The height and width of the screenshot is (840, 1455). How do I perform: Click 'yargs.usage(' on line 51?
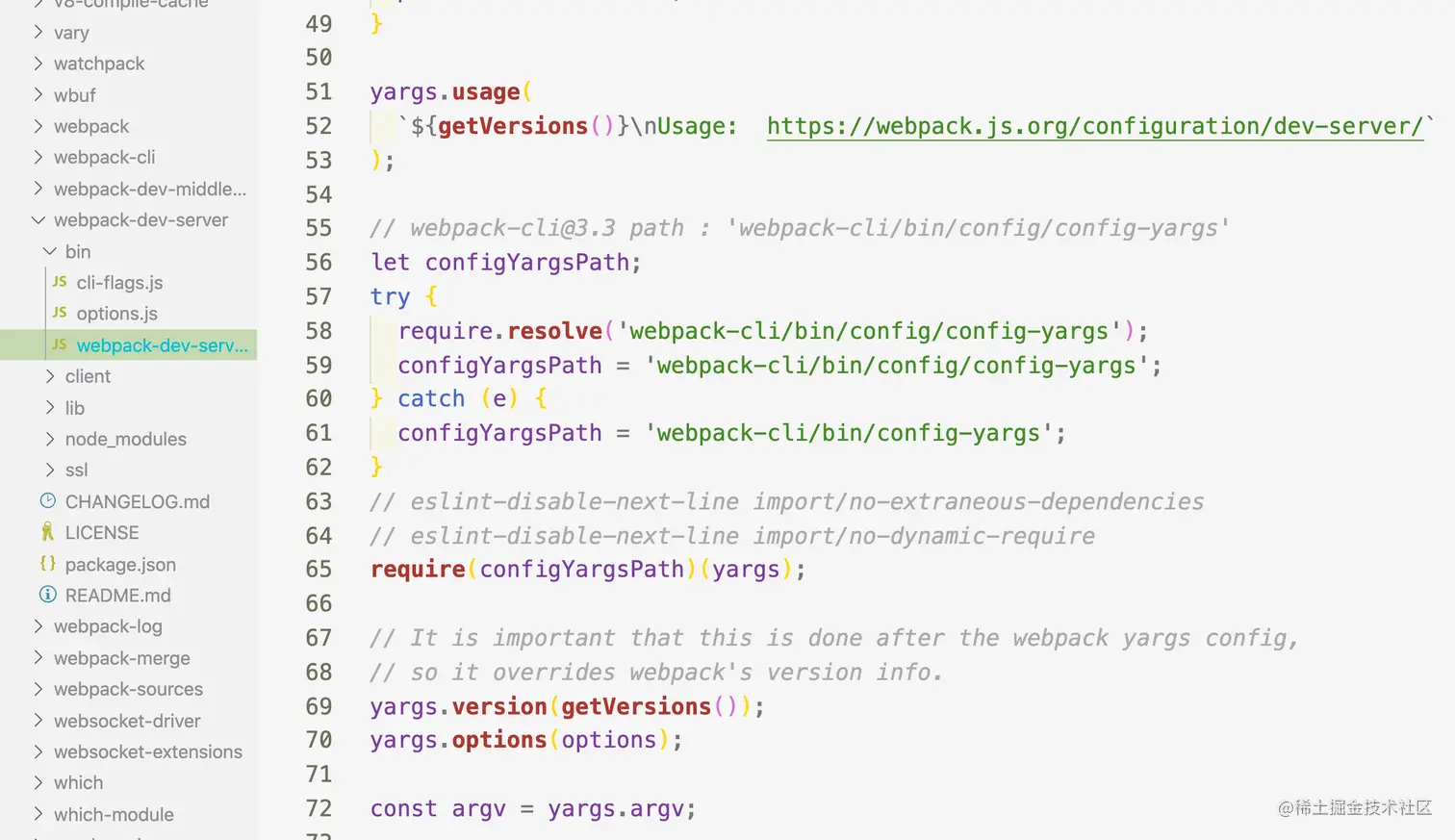[x=451, y=92]
